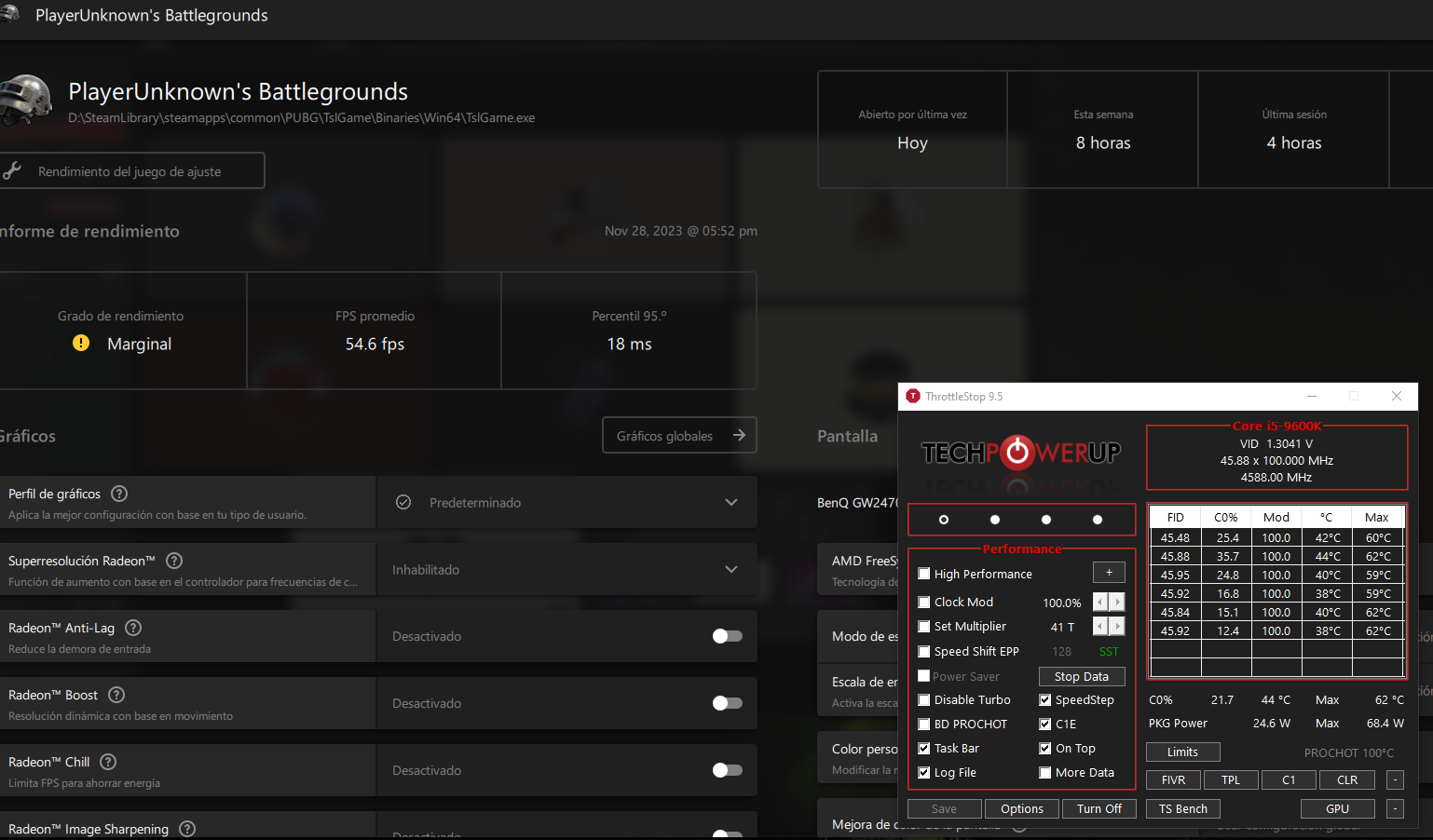Click the CLR button
Viewport: 1433px width, 840px height.
(1347, 779)
